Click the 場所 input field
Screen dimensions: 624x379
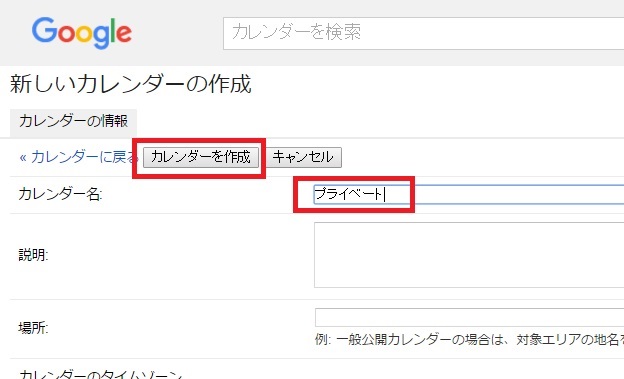pos(469,317)
